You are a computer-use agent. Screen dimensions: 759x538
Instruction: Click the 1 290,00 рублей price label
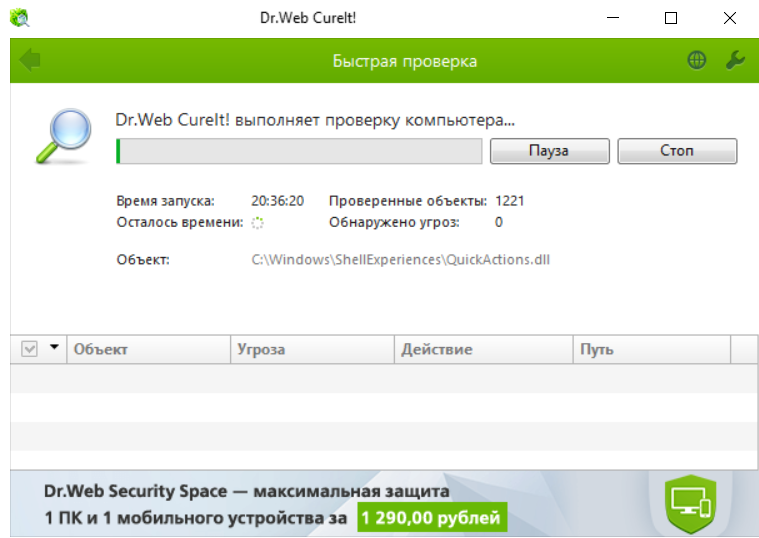pos(432,518)
